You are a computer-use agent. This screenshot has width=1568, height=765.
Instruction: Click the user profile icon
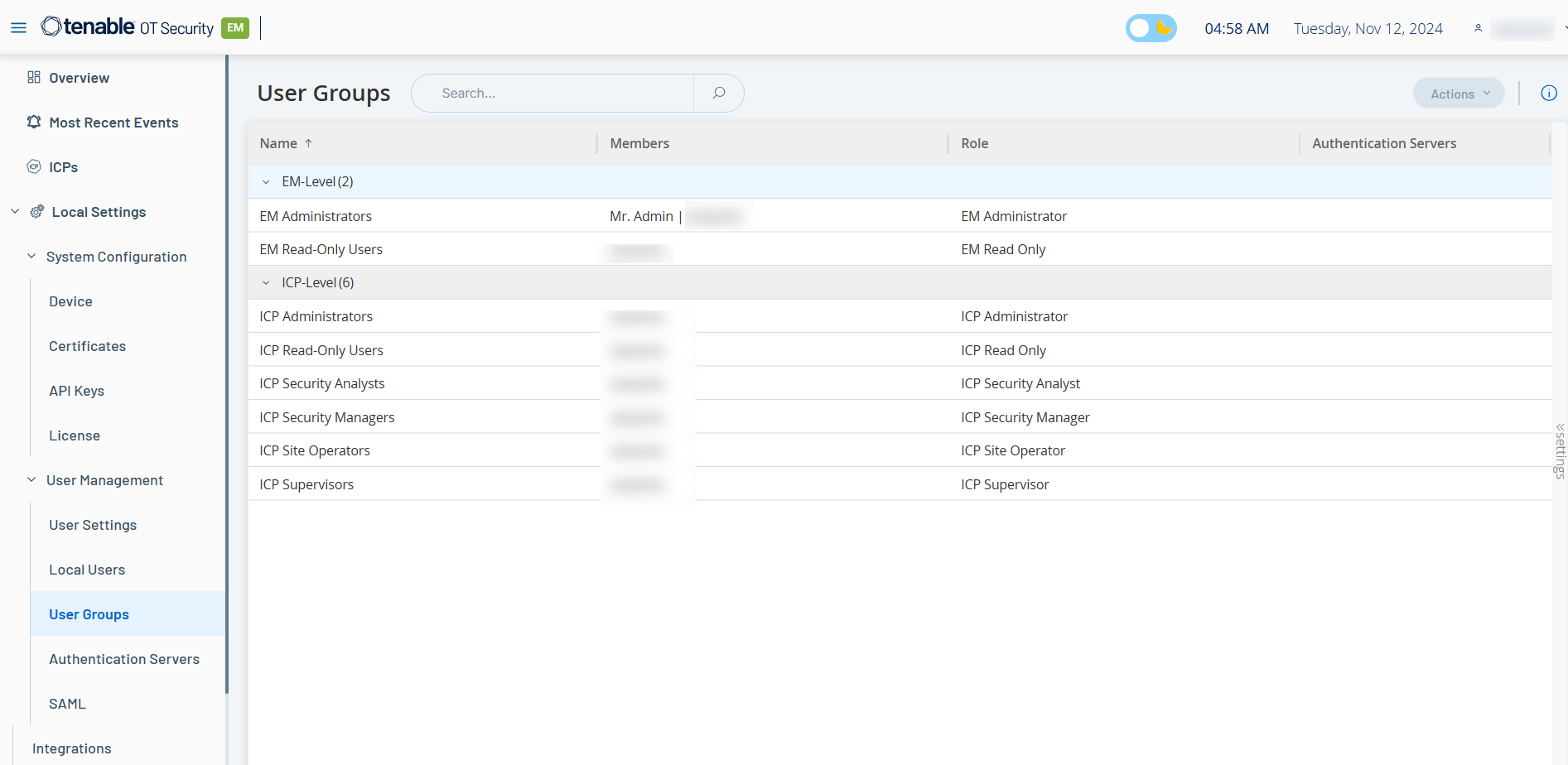coord(1478,28)
